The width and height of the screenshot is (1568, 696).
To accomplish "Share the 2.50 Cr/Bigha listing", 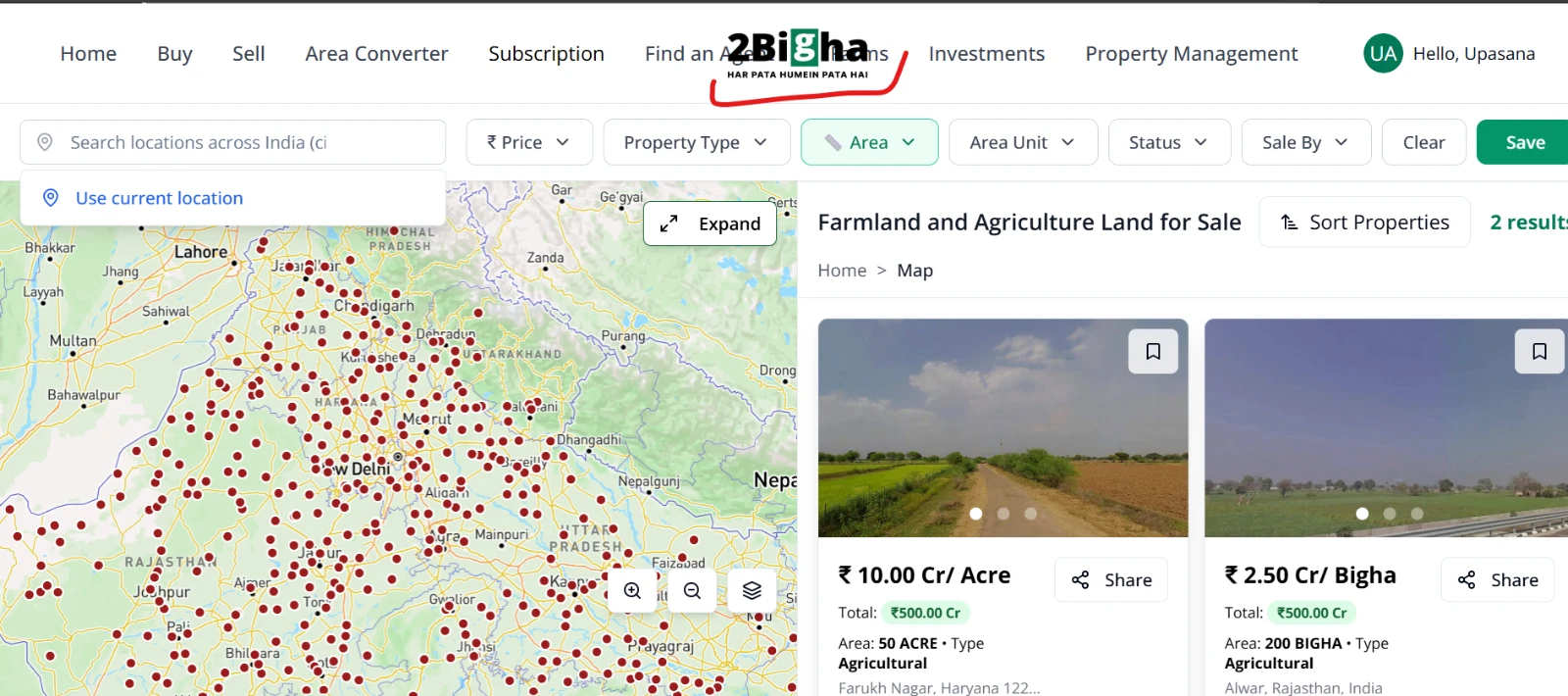I will coord(1497,579).
